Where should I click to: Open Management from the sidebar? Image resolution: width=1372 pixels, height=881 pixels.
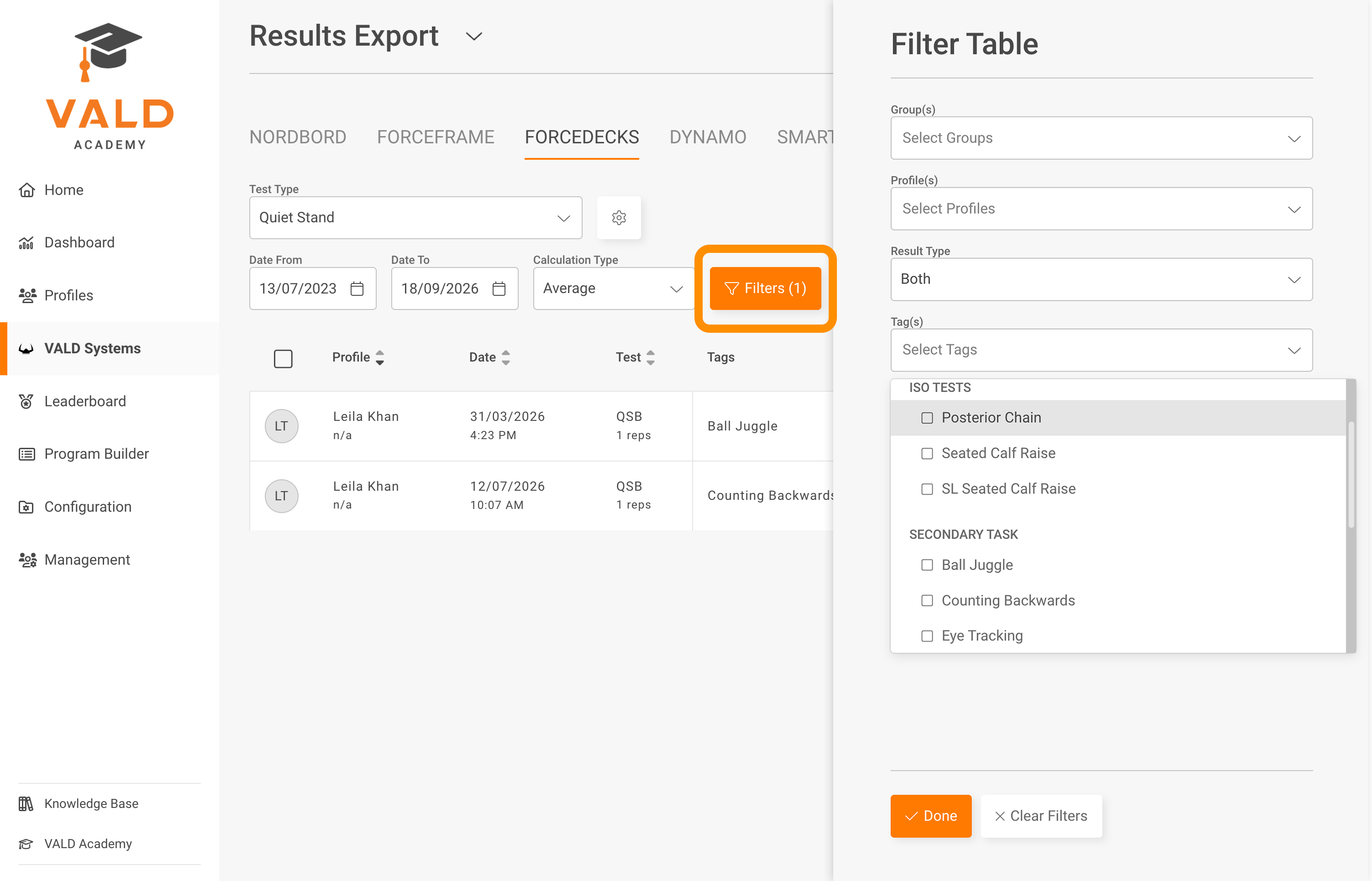[x=109, y=560]
